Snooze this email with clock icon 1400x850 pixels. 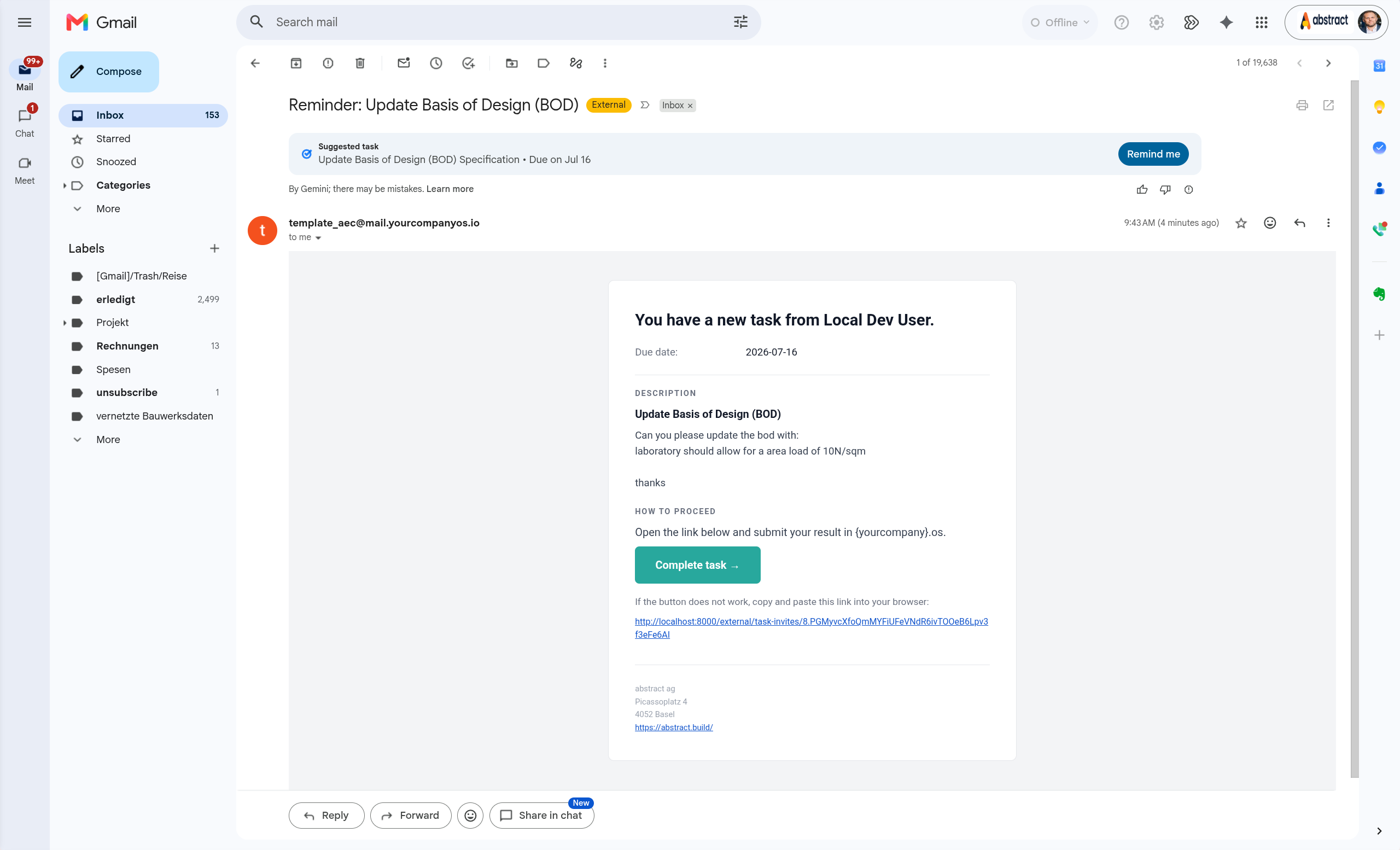tap(436, 63)
